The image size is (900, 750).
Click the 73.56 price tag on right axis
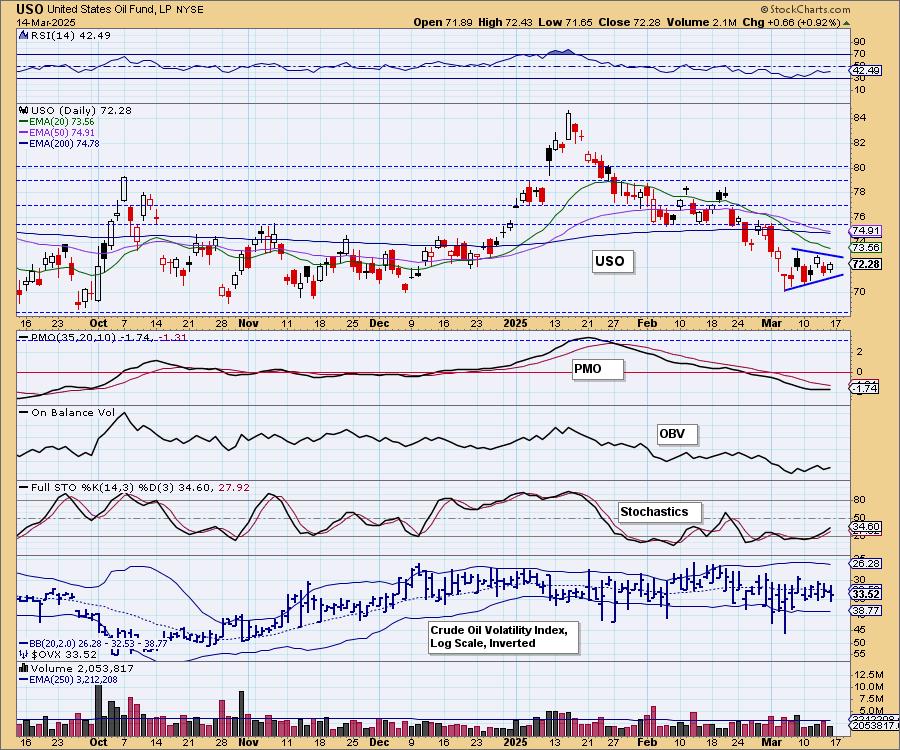(x=867, y=247)
